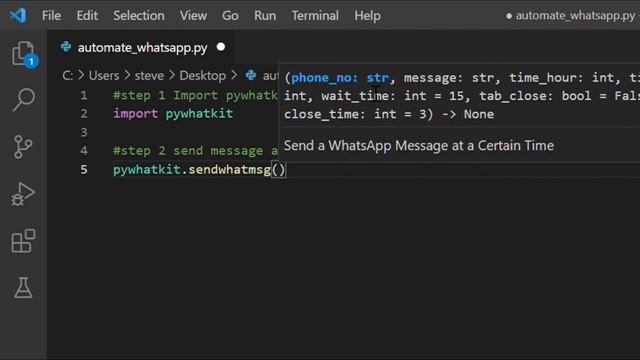The image size is (640, 360).
Task: Open the Selection menu
Action: pos(139,16)
